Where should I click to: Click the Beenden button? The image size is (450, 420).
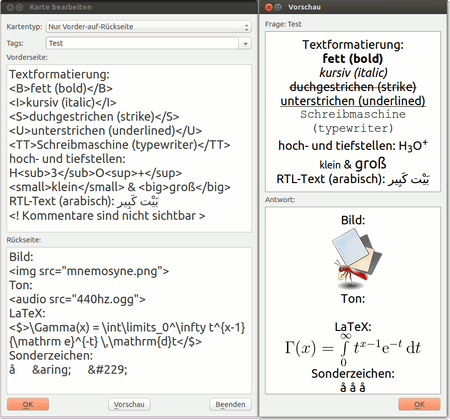[230, 404]
